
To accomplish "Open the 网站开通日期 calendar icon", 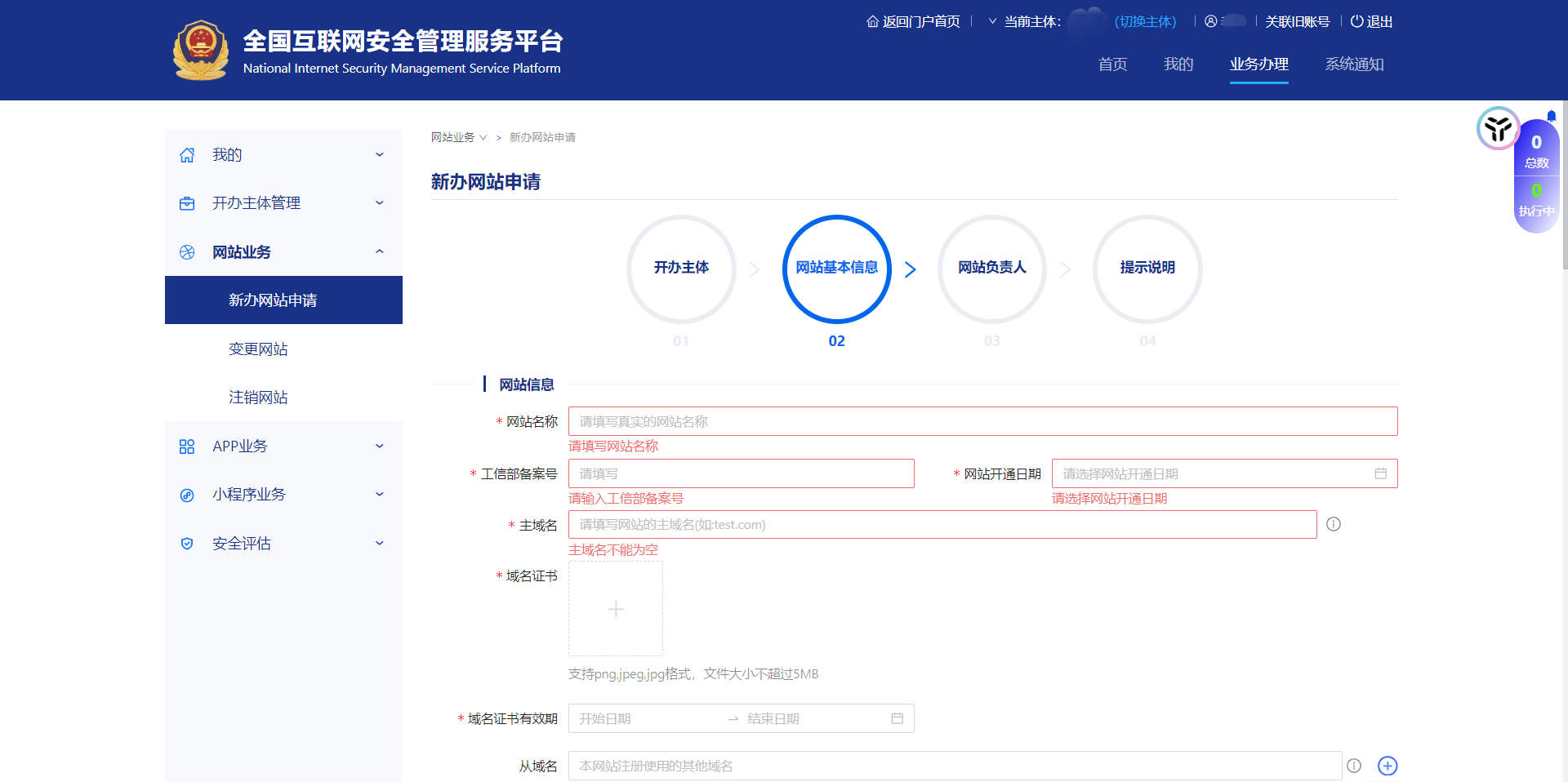I will point(1381,473).
